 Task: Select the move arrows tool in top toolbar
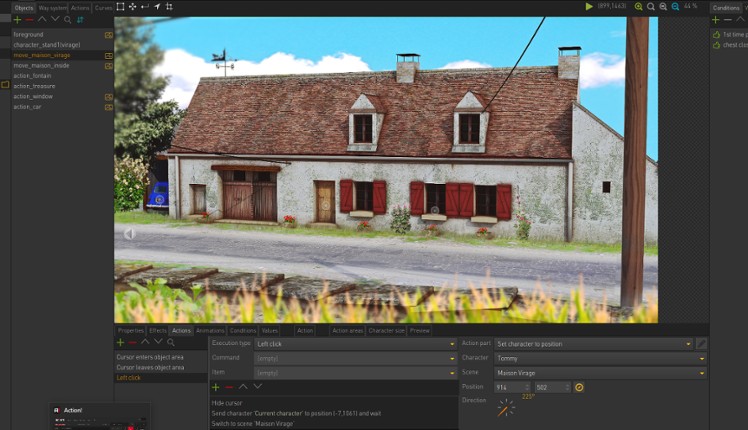(x=133, y=6)
